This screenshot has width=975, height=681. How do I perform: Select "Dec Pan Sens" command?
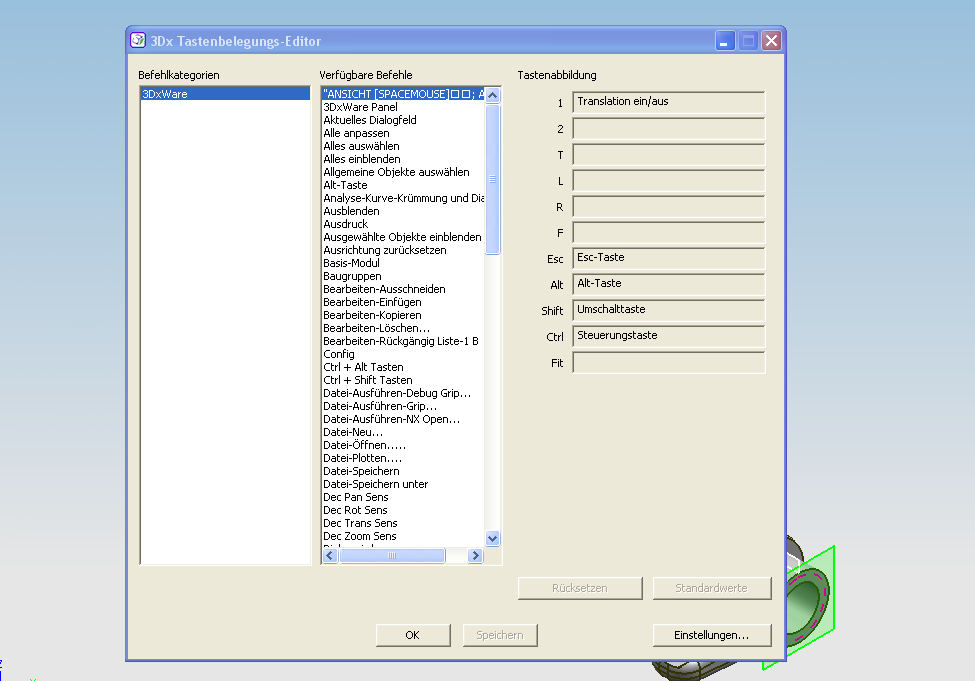[402, 498]
